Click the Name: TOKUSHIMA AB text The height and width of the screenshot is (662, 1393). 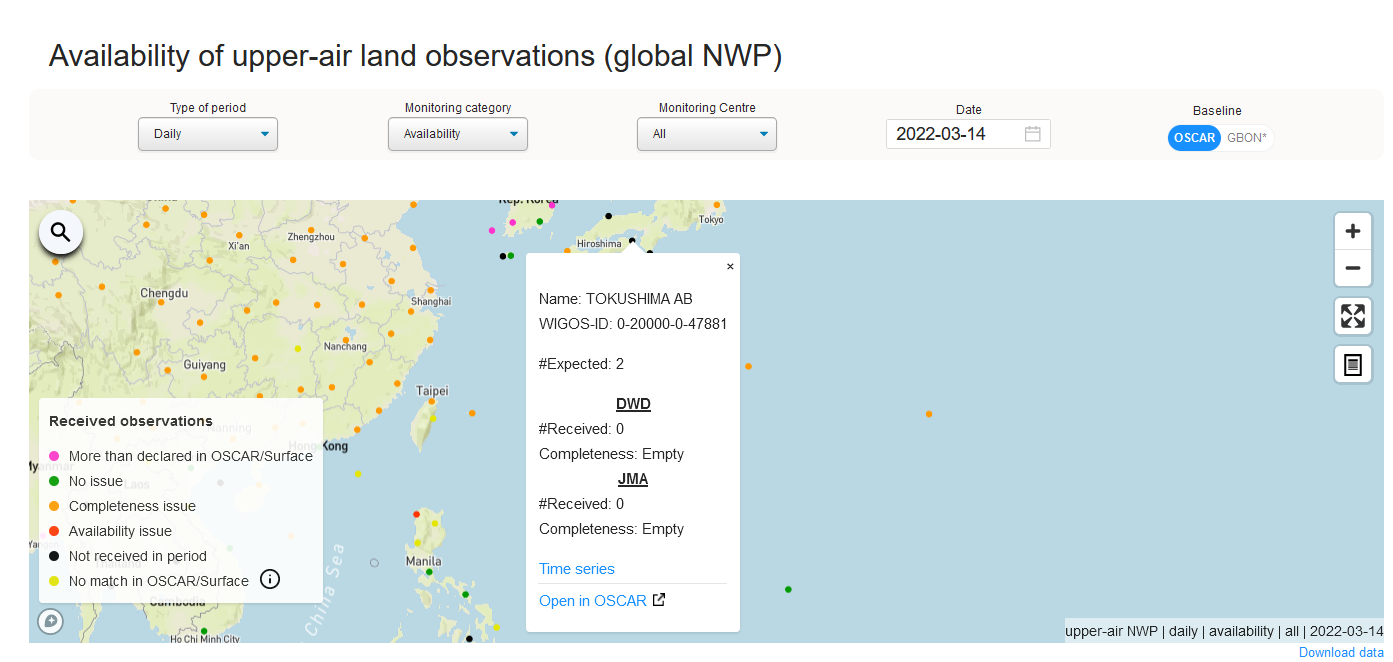tap(616, 299)
